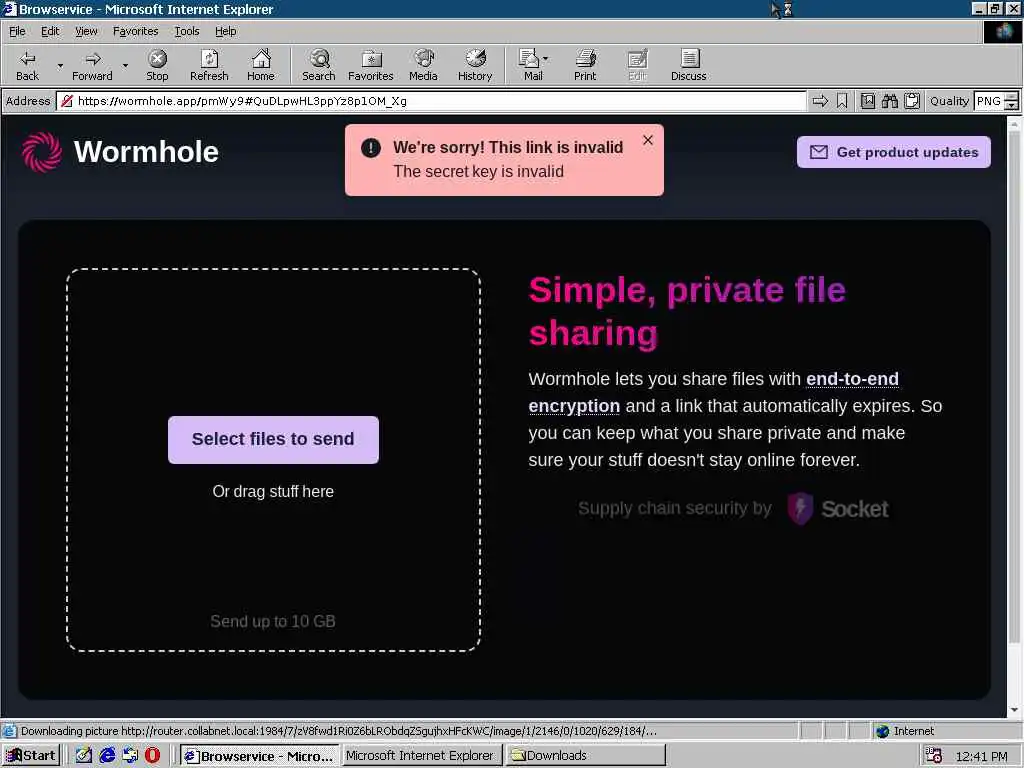Click the bookmark ribbon icon
This screenshot has height=768, width=1024.
842,101
